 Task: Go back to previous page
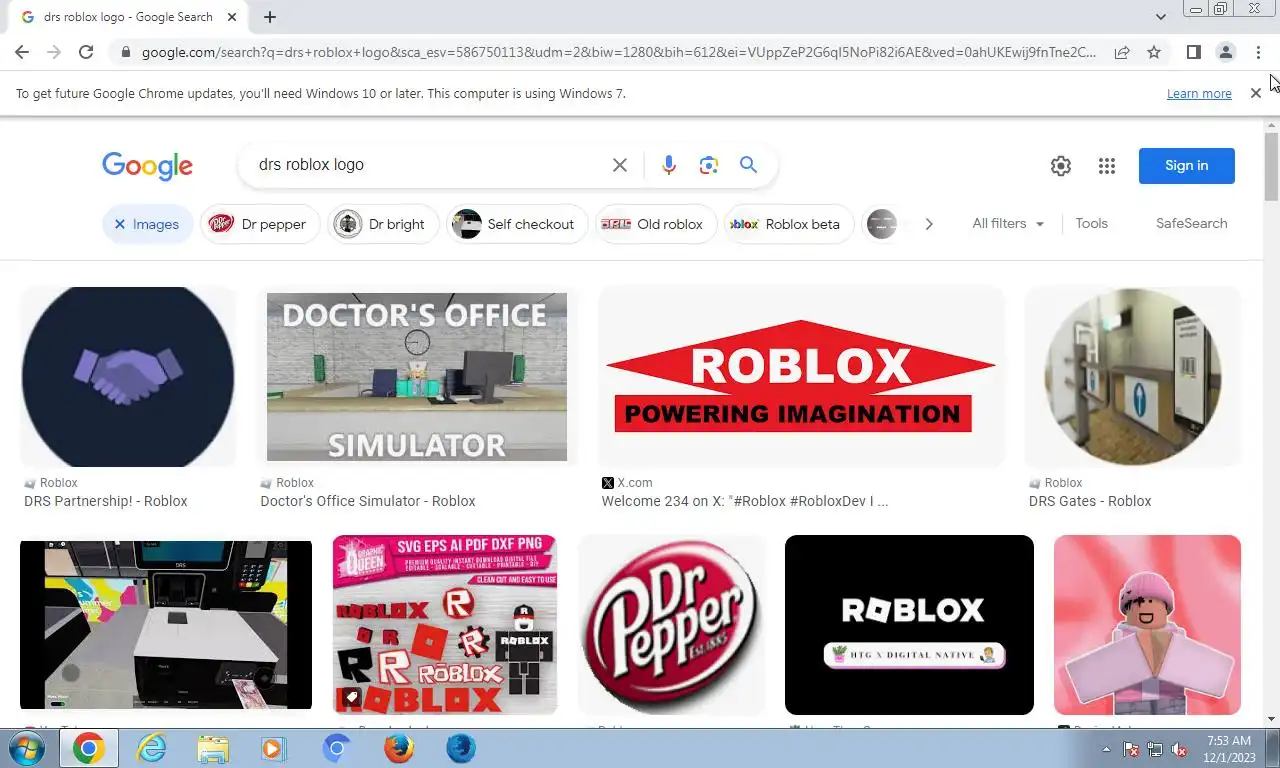click(x=22, y=52)
